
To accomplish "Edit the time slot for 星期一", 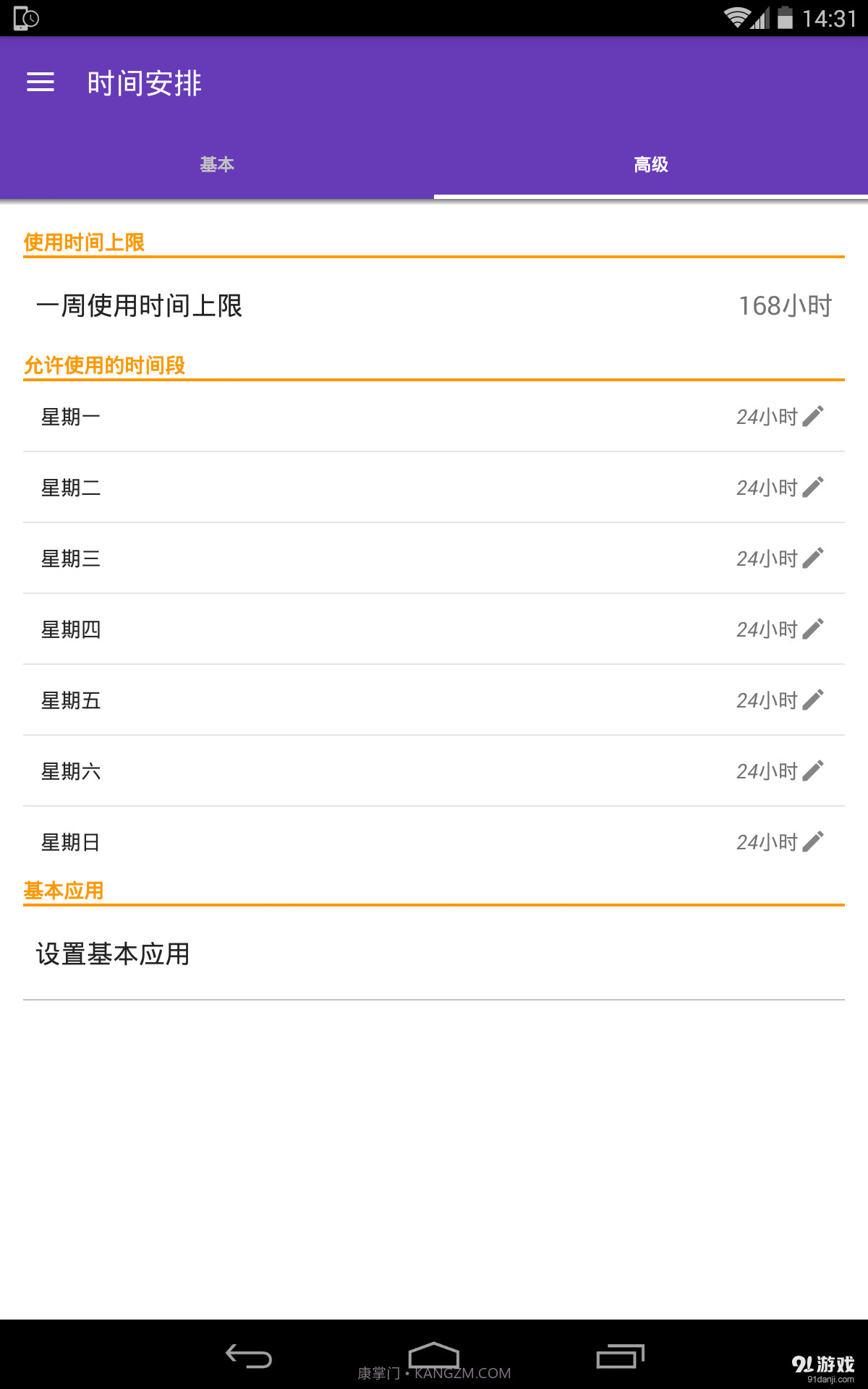I will [x=816, y=415].
